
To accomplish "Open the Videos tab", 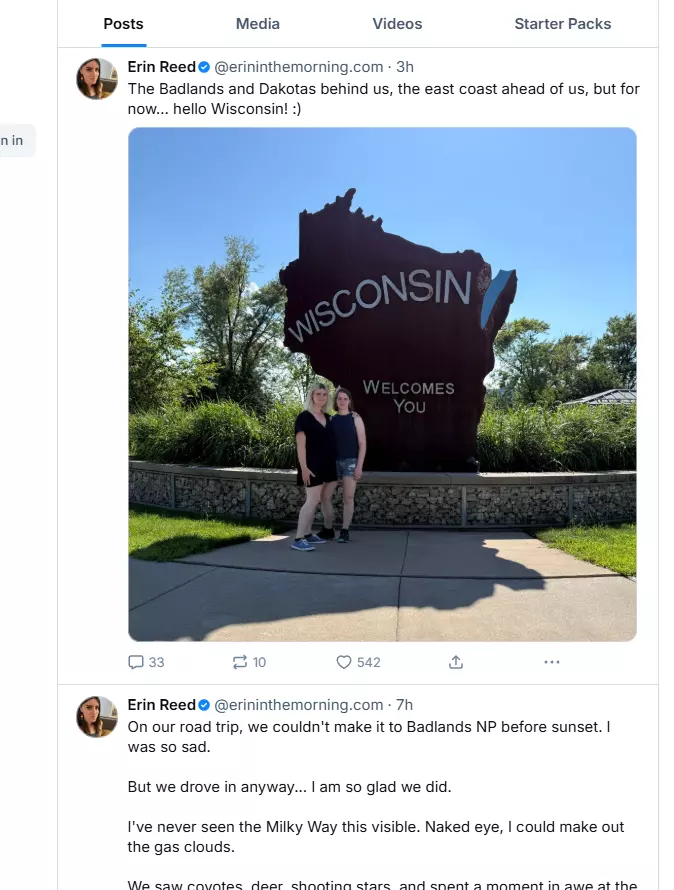I will click(397, 24).
